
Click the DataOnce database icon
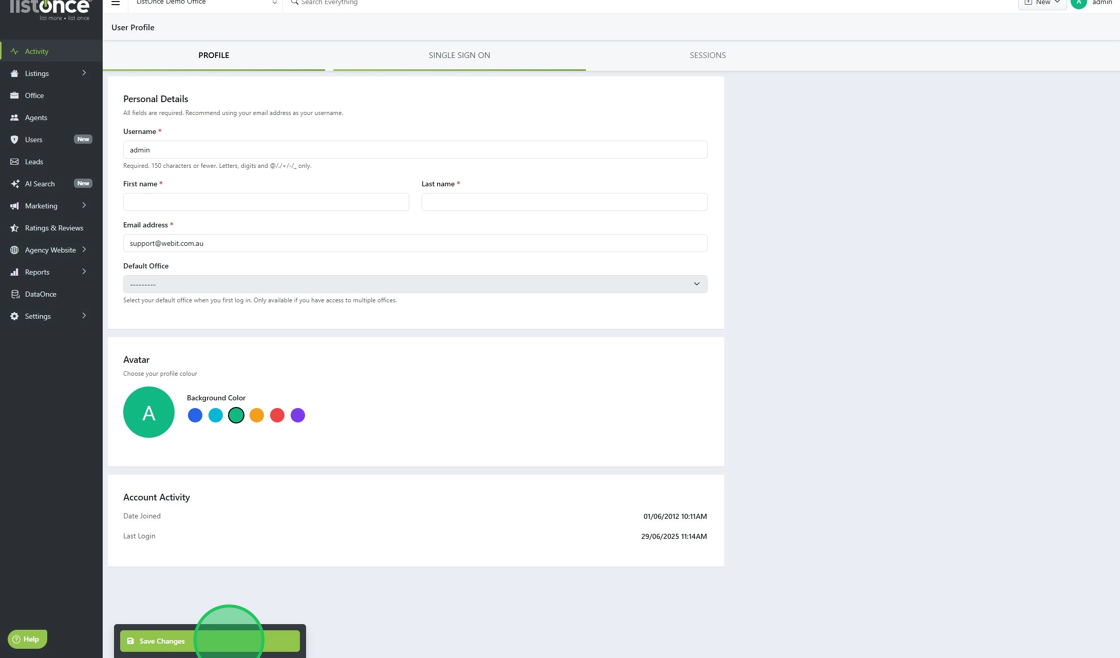(x=14, y=294)
